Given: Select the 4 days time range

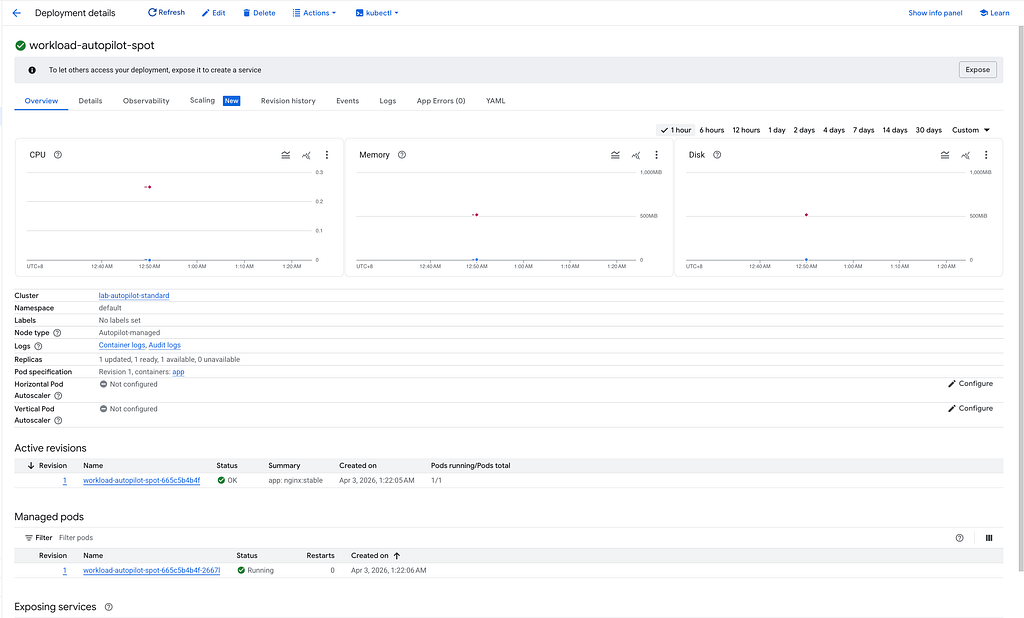Looking at the screenshot, I should point(834,130).
